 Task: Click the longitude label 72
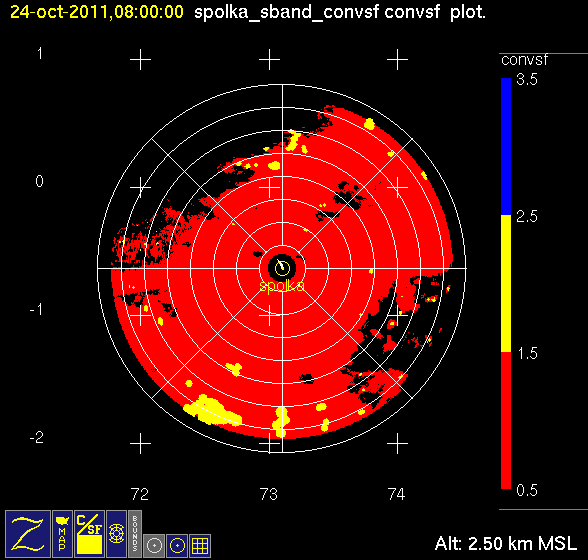click(x=140, y=494)
